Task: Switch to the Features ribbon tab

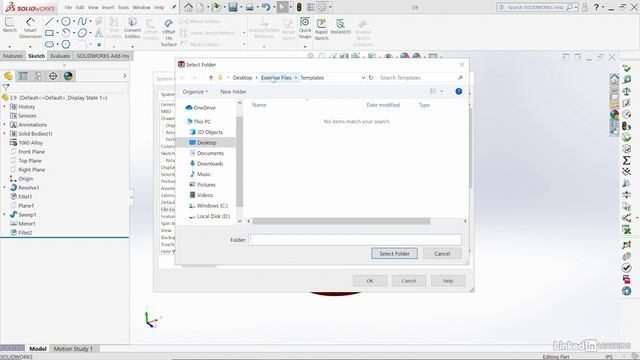Action: pos(13,56)
